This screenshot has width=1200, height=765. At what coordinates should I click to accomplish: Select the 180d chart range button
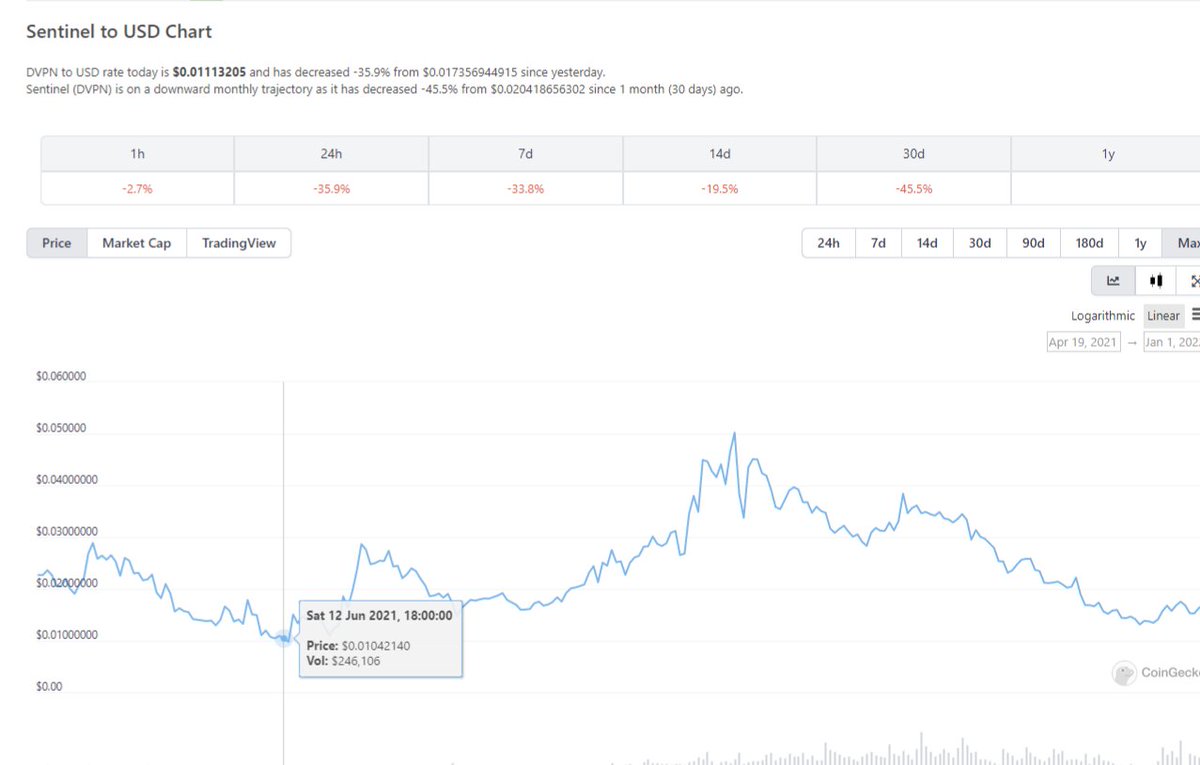click(x=1089, y=243)
